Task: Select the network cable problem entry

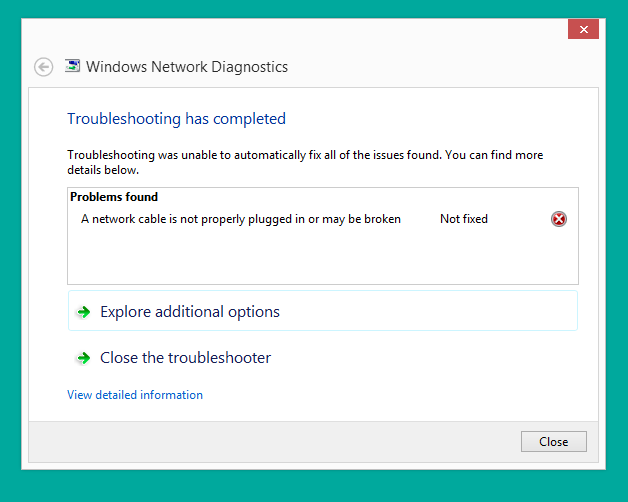Action: click(x=240, y=219)
